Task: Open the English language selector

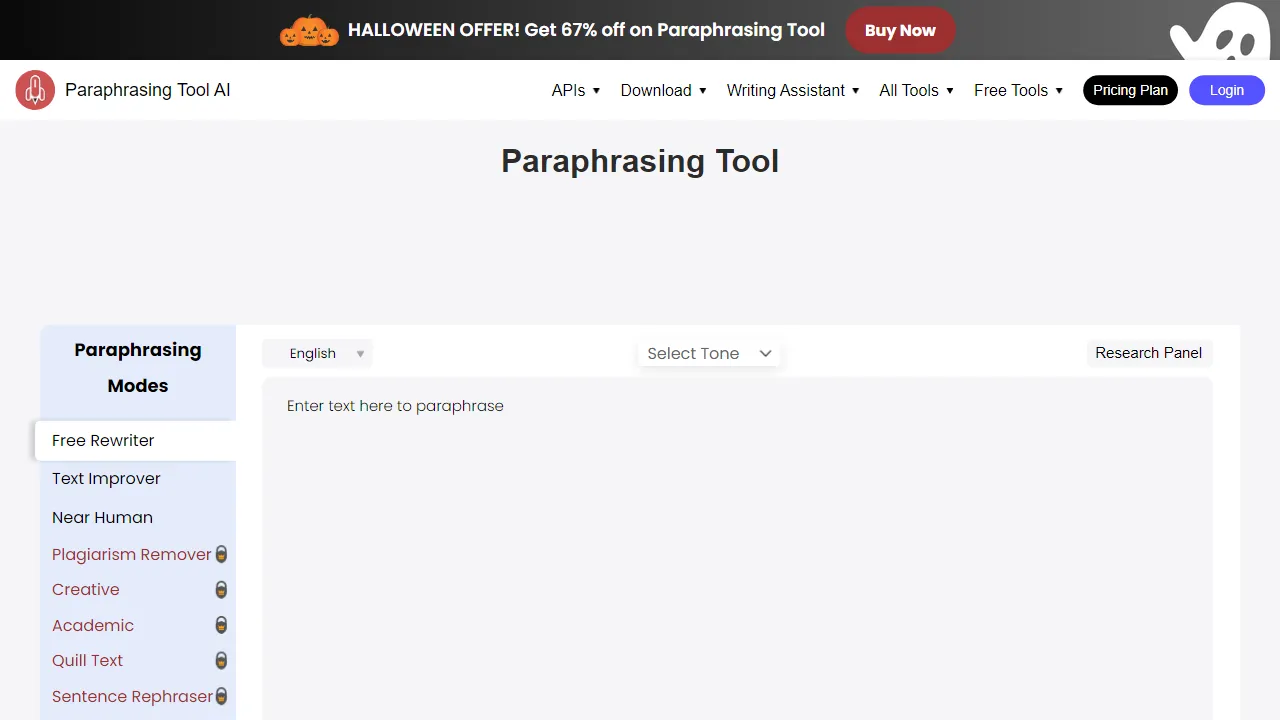Action: [x=317, y=354]
